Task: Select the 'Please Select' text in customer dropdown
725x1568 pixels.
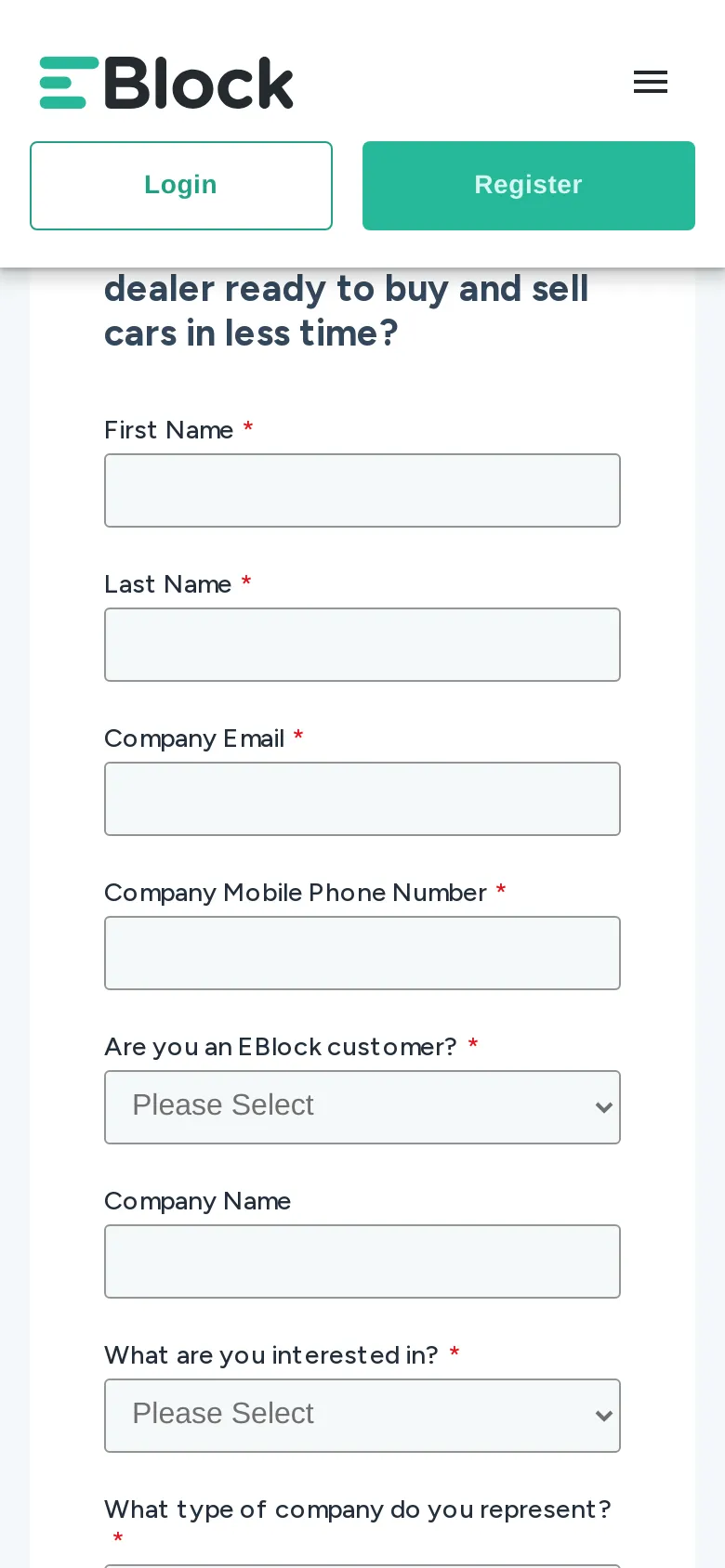Action: tap(222, 1106)
